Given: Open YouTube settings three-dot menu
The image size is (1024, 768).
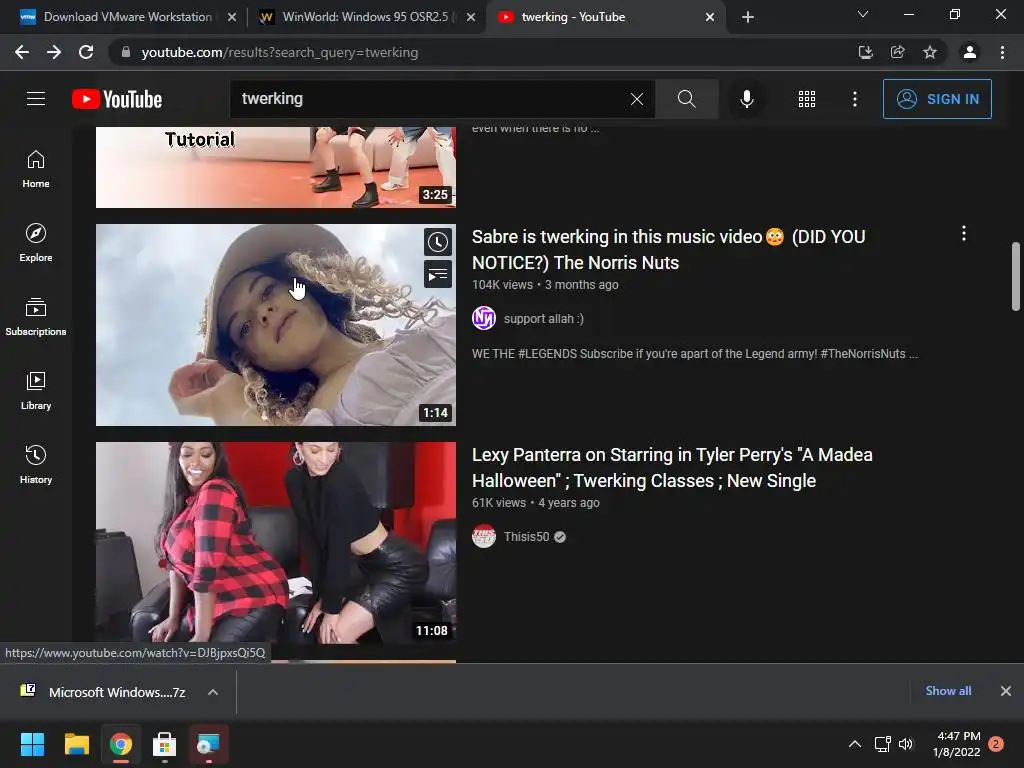Looking at the screenshot, I should (854, 99).
